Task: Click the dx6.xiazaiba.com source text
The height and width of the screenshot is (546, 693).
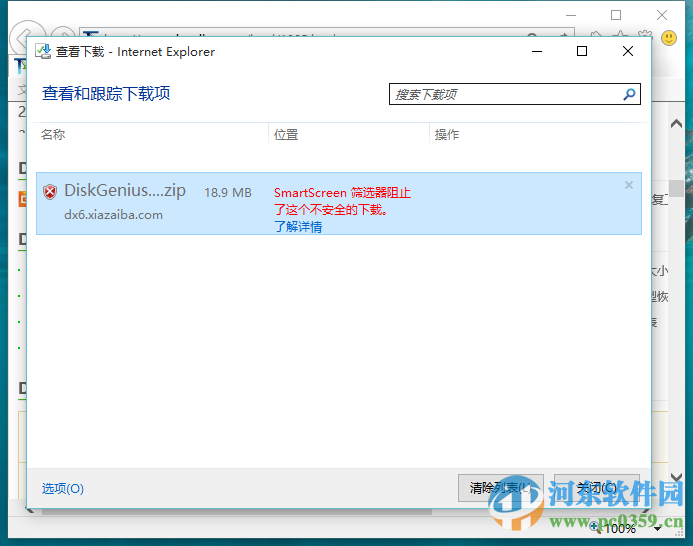Action: pos(113,215)
